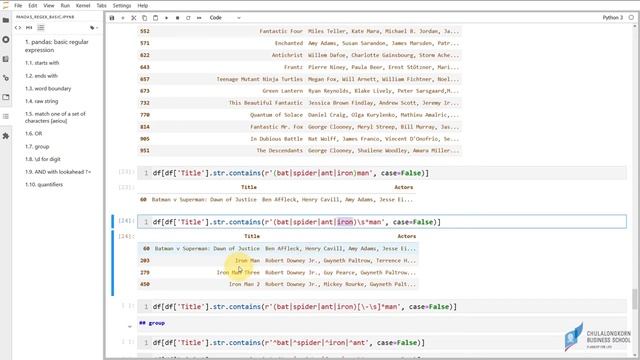The width and height of the screenshot is (640, 360).
Task: Open the tag dropdown in TOC toolbar
Action: (94, 28)
